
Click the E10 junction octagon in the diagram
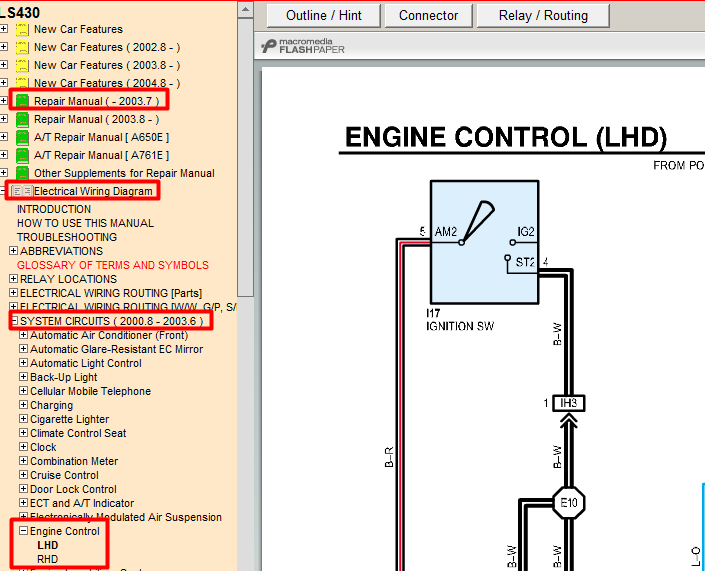(569, 502)
